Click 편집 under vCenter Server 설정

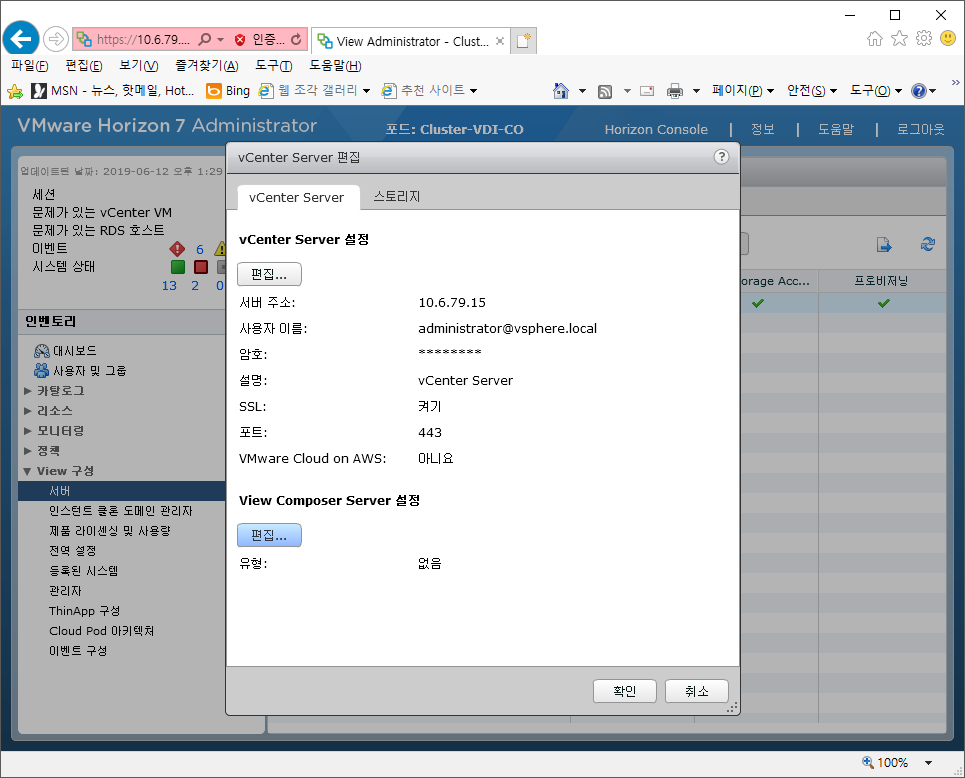[x=269, y=275]
